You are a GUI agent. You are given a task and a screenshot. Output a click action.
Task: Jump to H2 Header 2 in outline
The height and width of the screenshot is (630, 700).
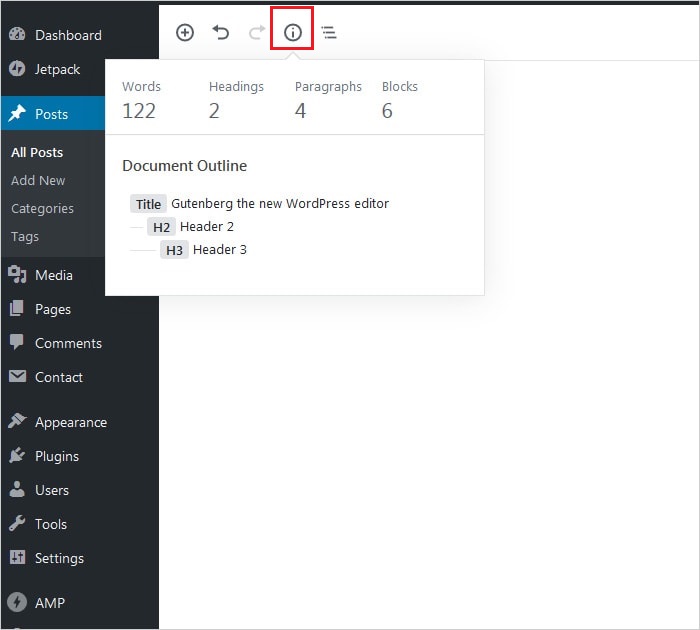191,226
